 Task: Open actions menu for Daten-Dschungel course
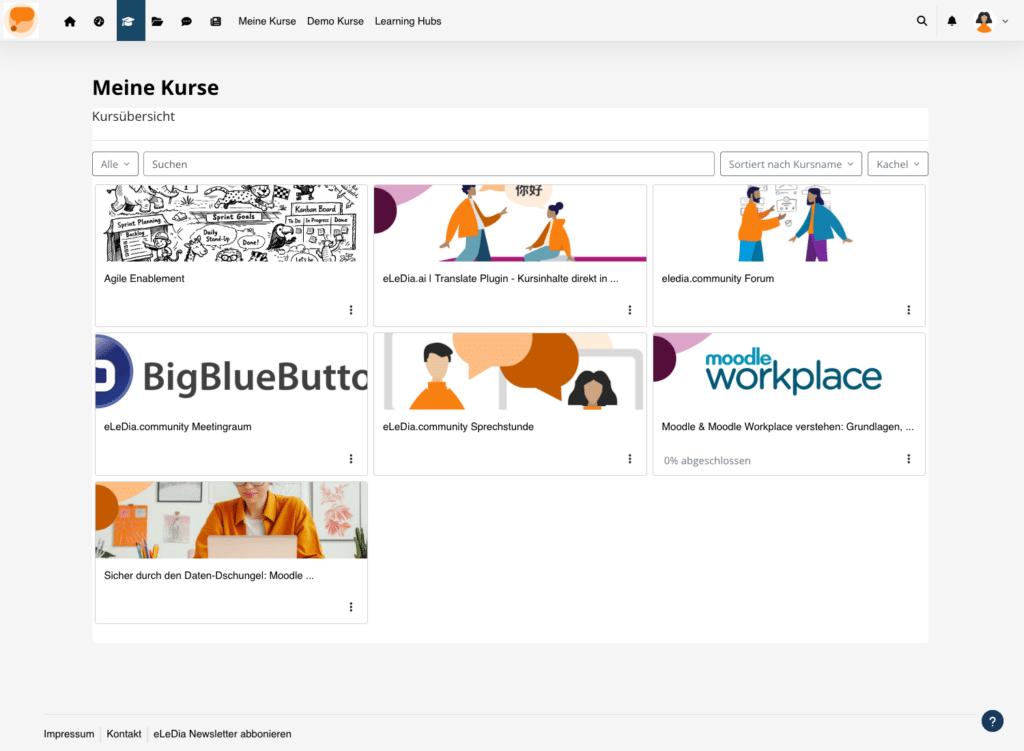pos(351,607)
